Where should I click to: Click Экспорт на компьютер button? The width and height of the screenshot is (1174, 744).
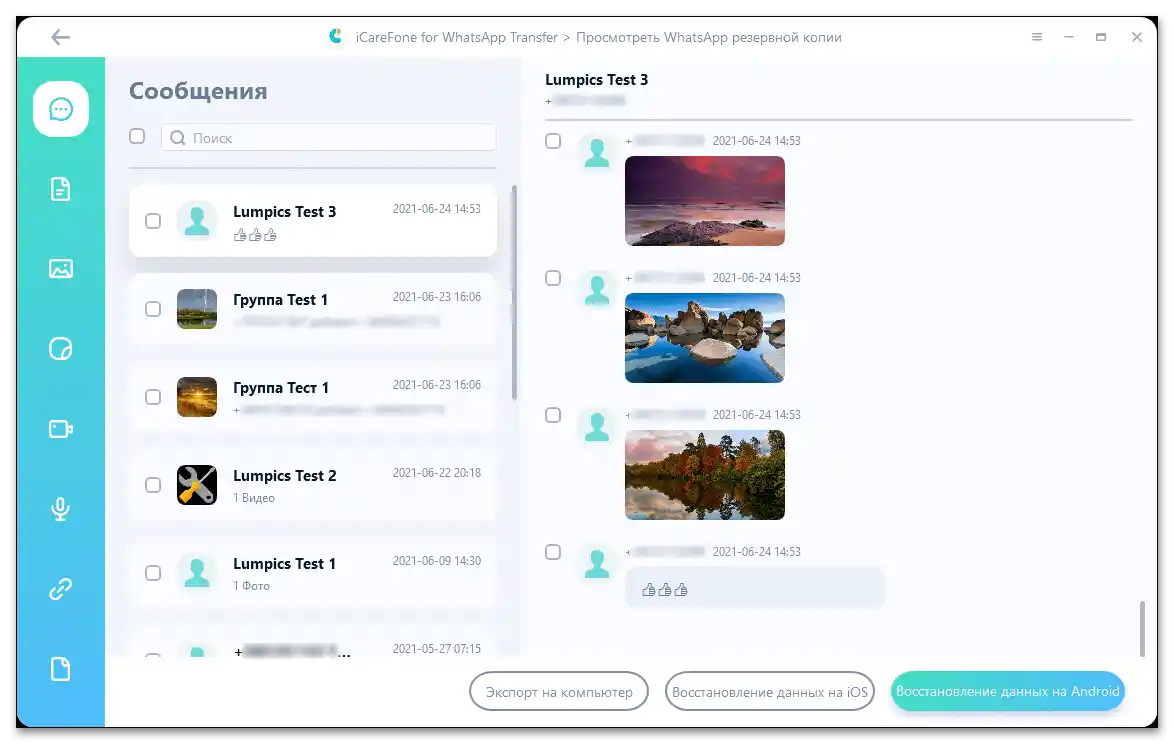pyautogui.click(x=559, y=692)
